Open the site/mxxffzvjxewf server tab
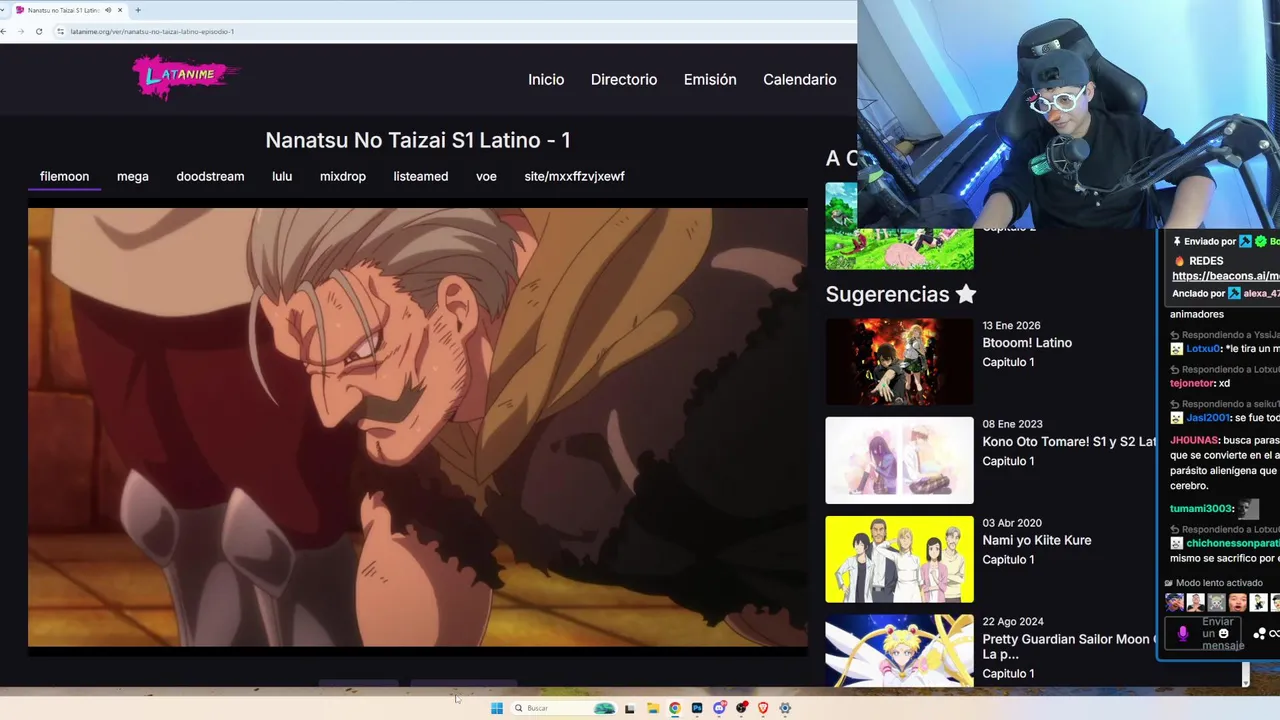 pyautogui.click(x=574, y=176)
